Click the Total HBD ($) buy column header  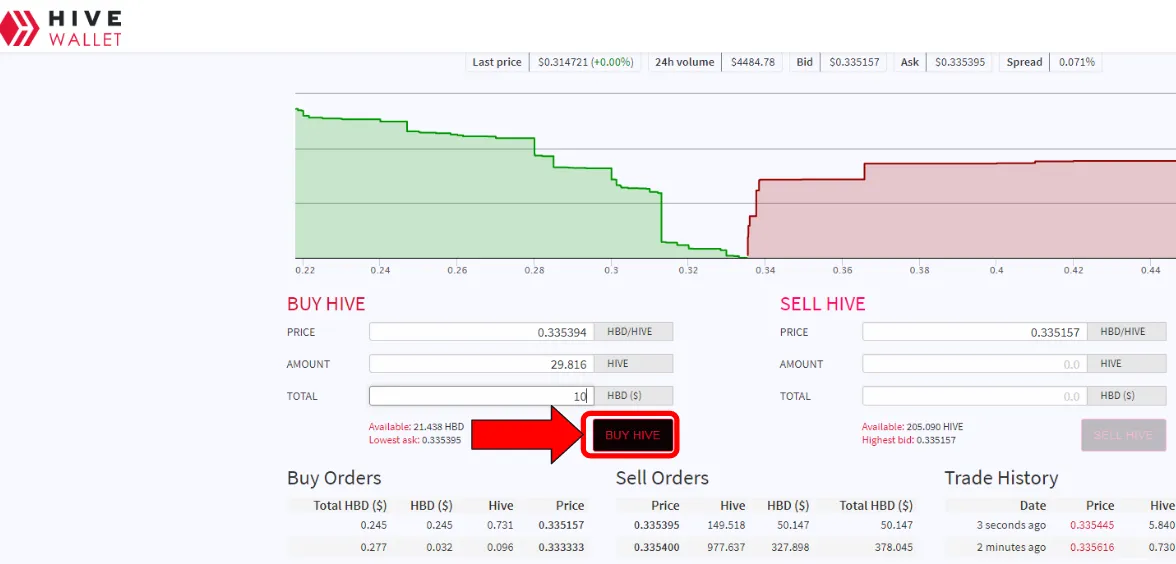click(350, 506)
